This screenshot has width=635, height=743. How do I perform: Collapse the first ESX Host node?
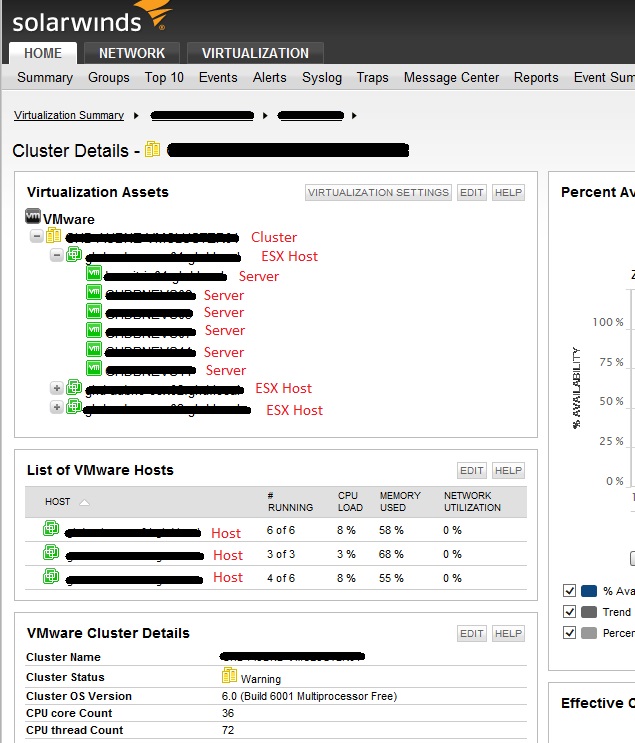[x=56, y=255]
